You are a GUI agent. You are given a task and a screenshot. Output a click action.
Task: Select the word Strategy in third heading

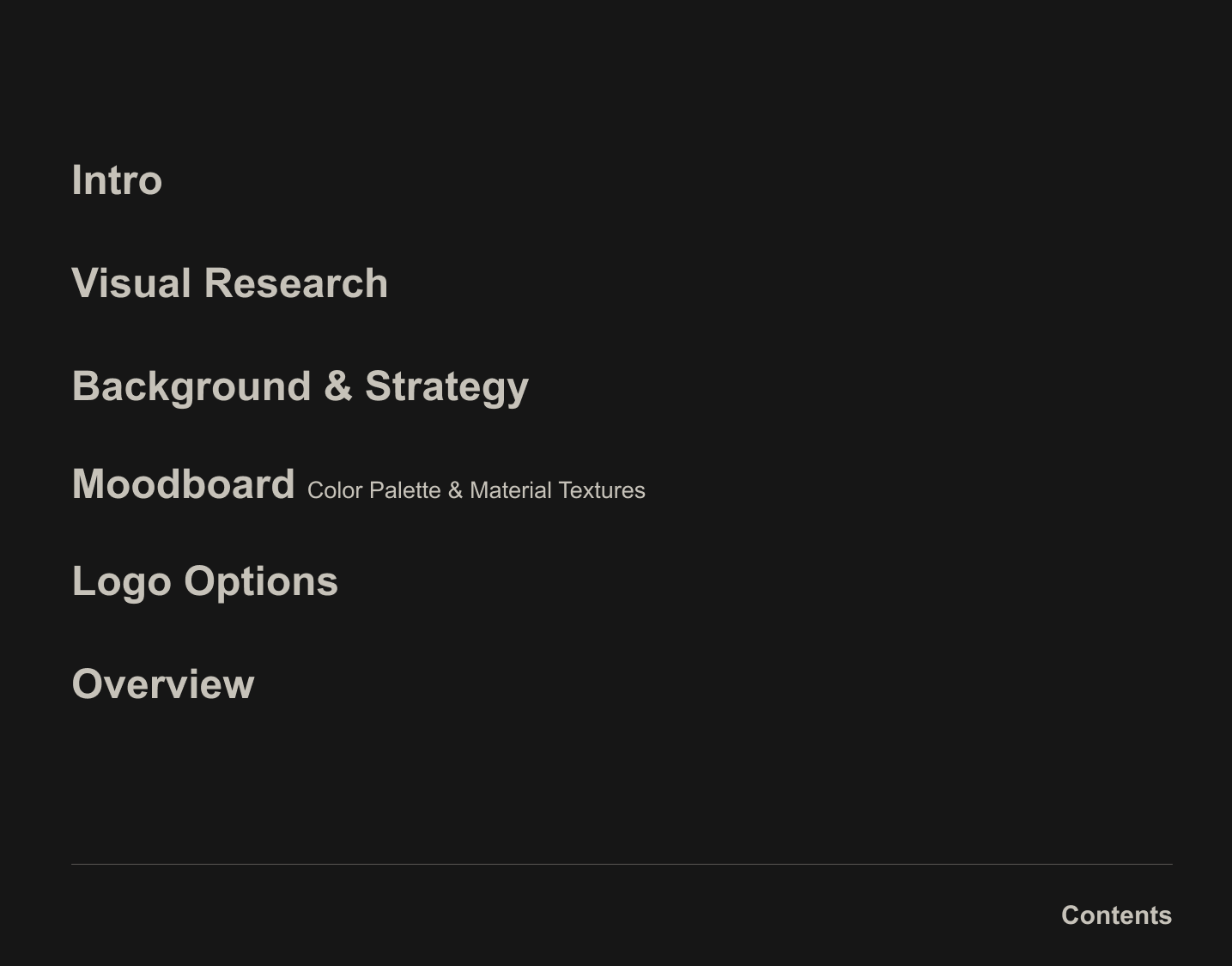446,386
